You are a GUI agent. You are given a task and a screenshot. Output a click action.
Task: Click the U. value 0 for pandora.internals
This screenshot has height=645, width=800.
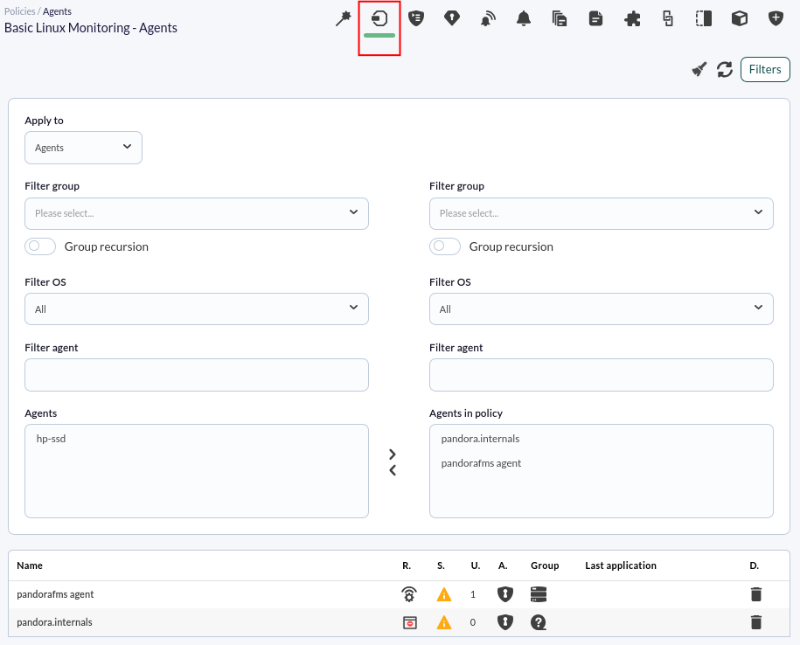(473, 623)
